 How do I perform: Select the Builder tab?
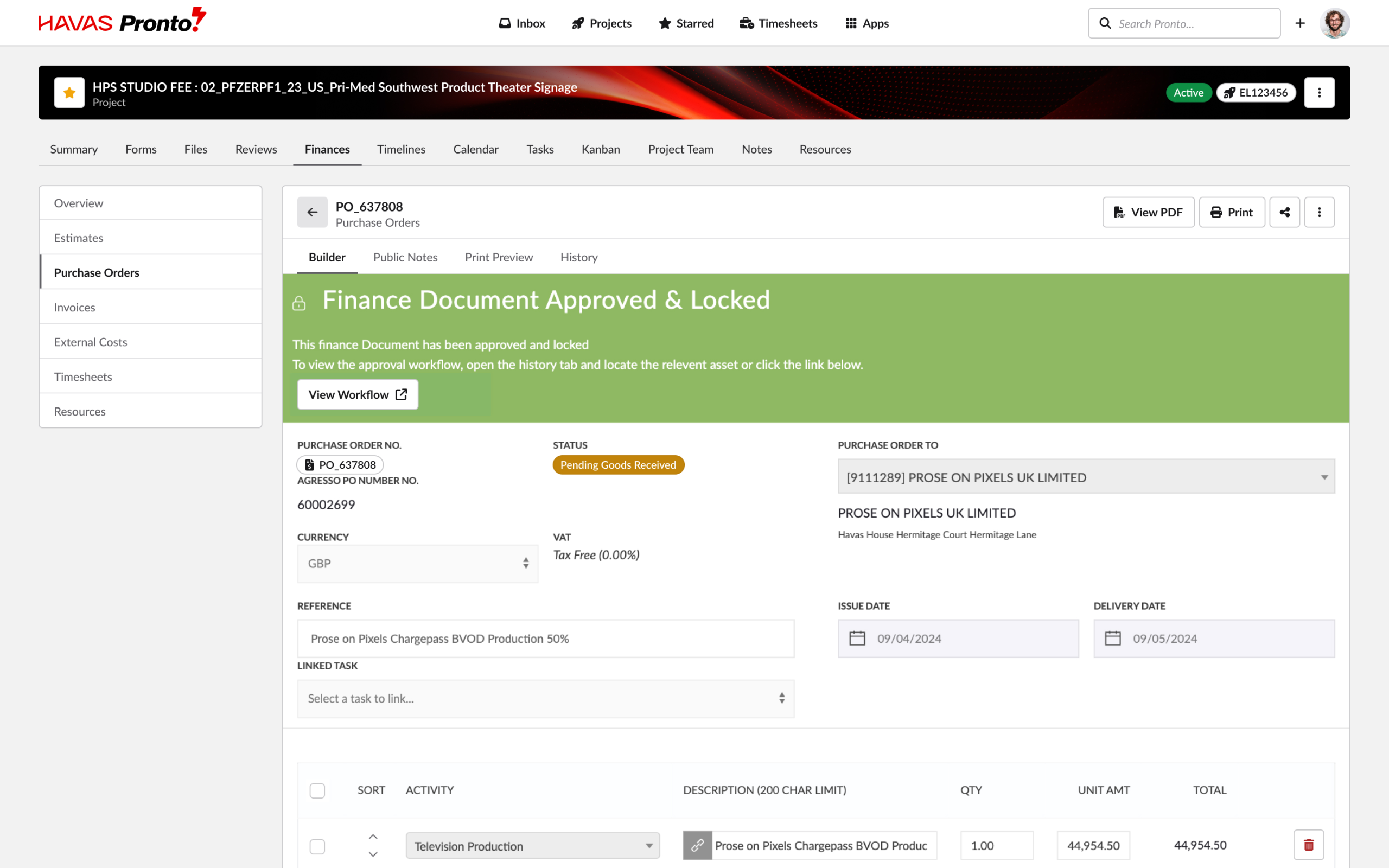coord(327,257)
